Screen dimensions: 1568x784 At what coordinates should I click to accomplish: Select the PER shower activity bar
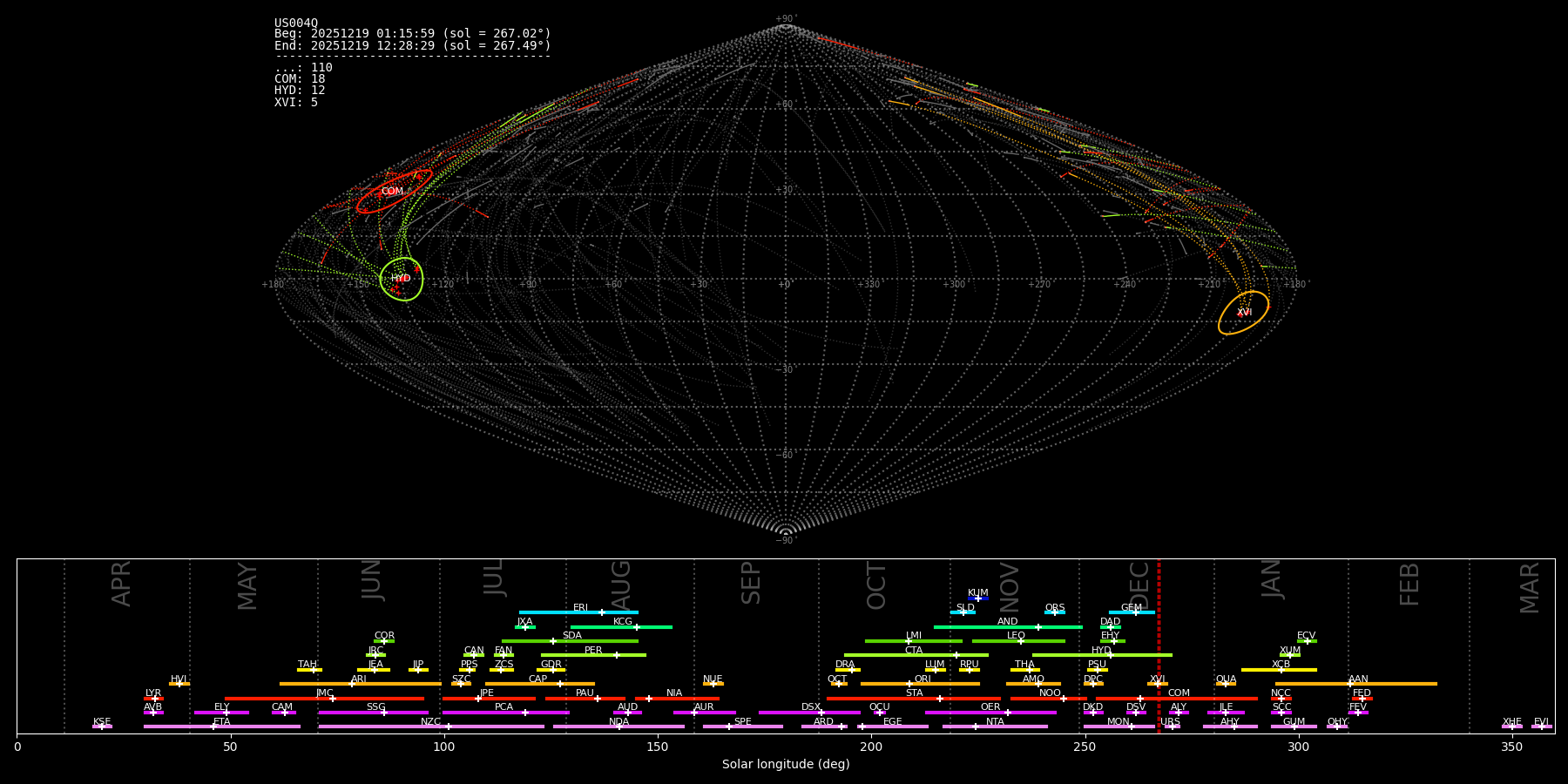[593, 655]
